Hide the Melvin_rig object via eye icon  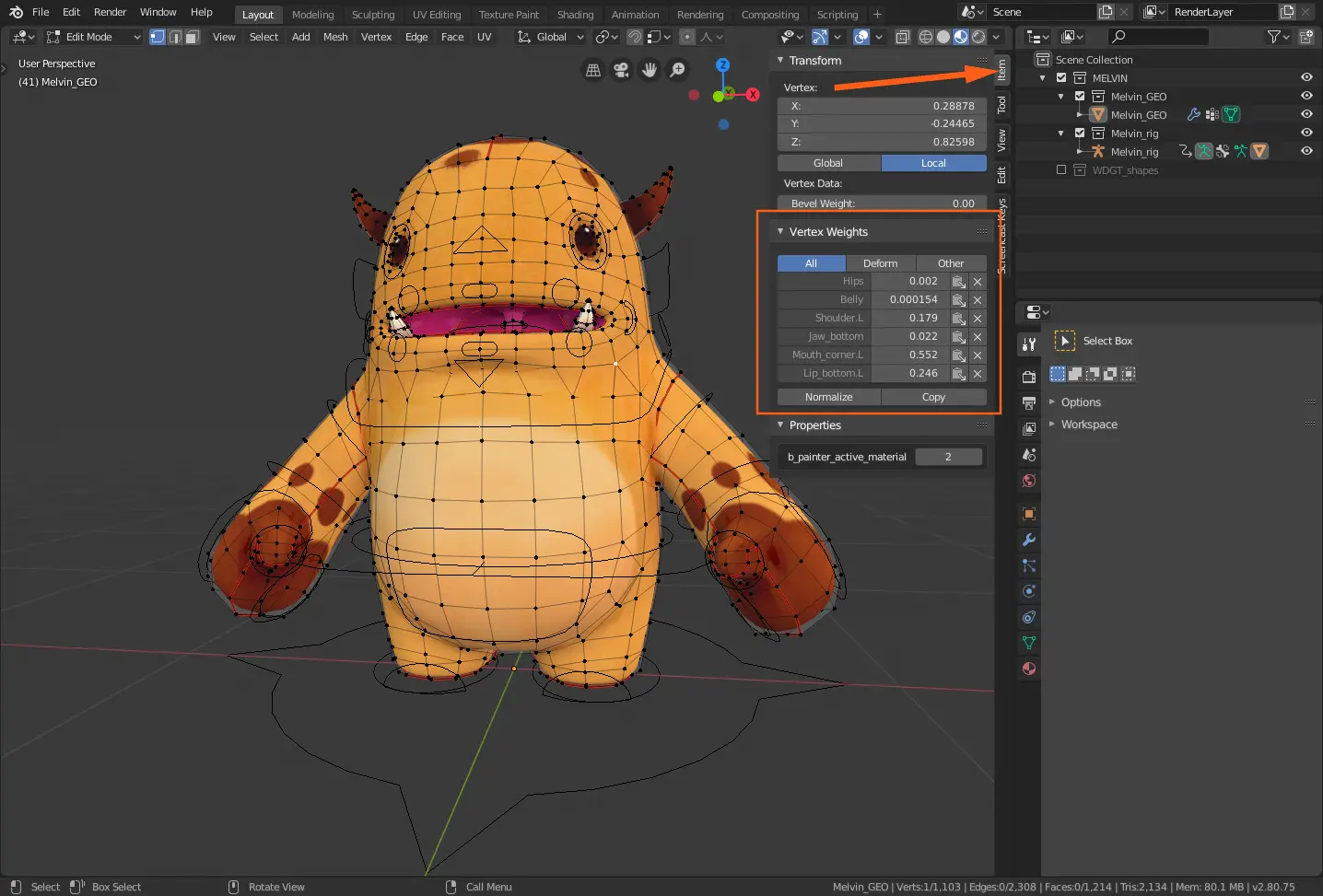[1306, 150]
